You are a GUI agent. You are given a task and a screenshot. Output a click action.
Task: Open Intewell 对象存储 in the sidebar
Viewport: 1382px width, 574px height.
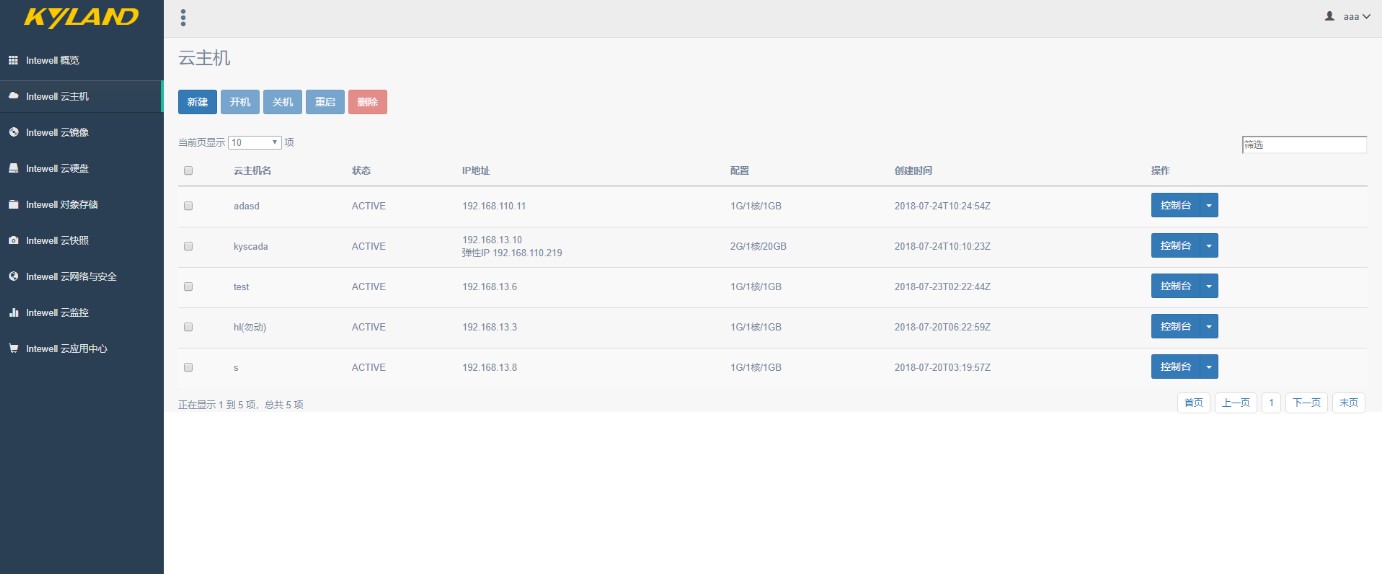pyautogui.click(x=62, y=205)
